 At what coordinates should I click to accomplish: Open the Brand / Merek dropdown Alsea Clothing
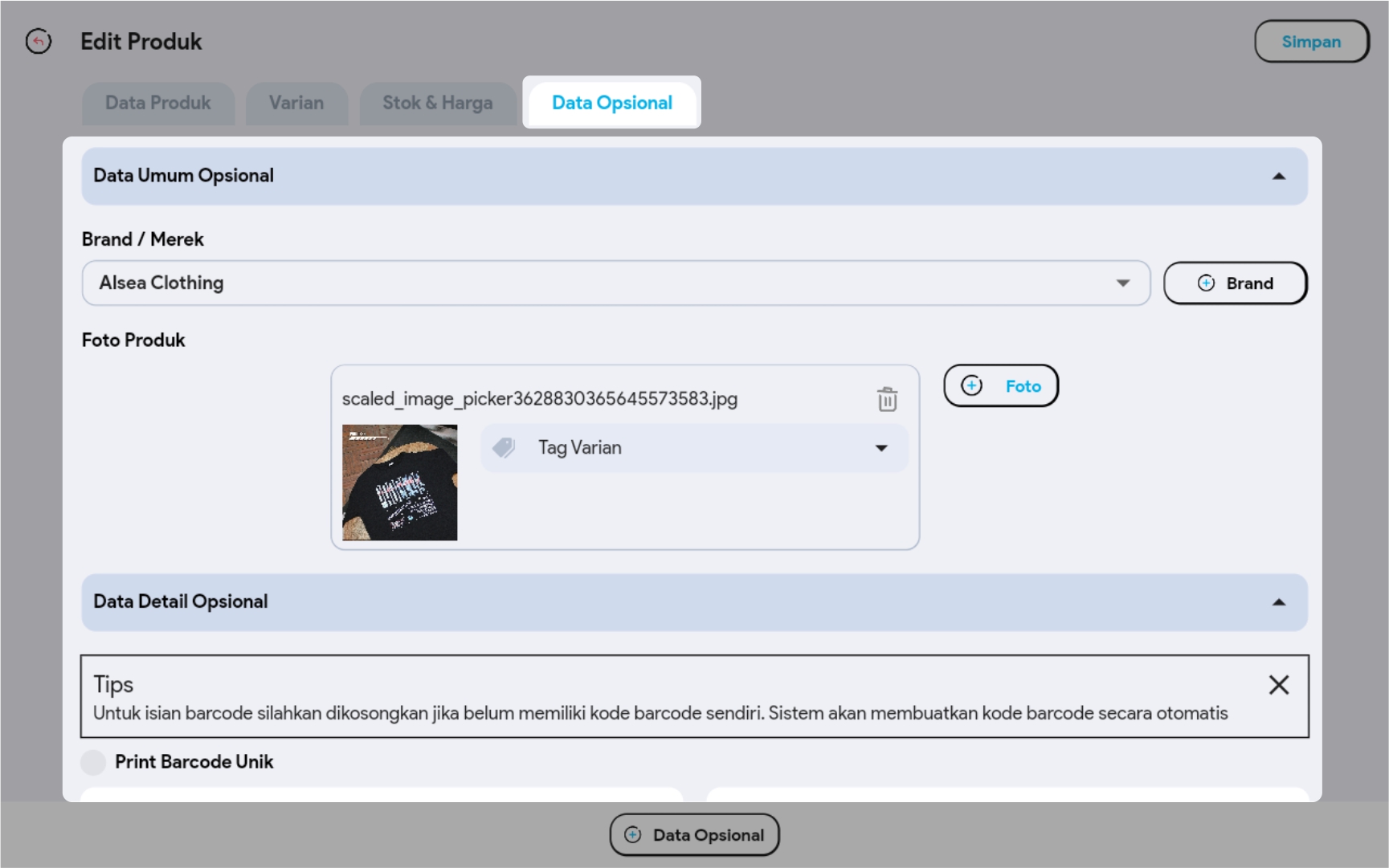pos(603,283)
